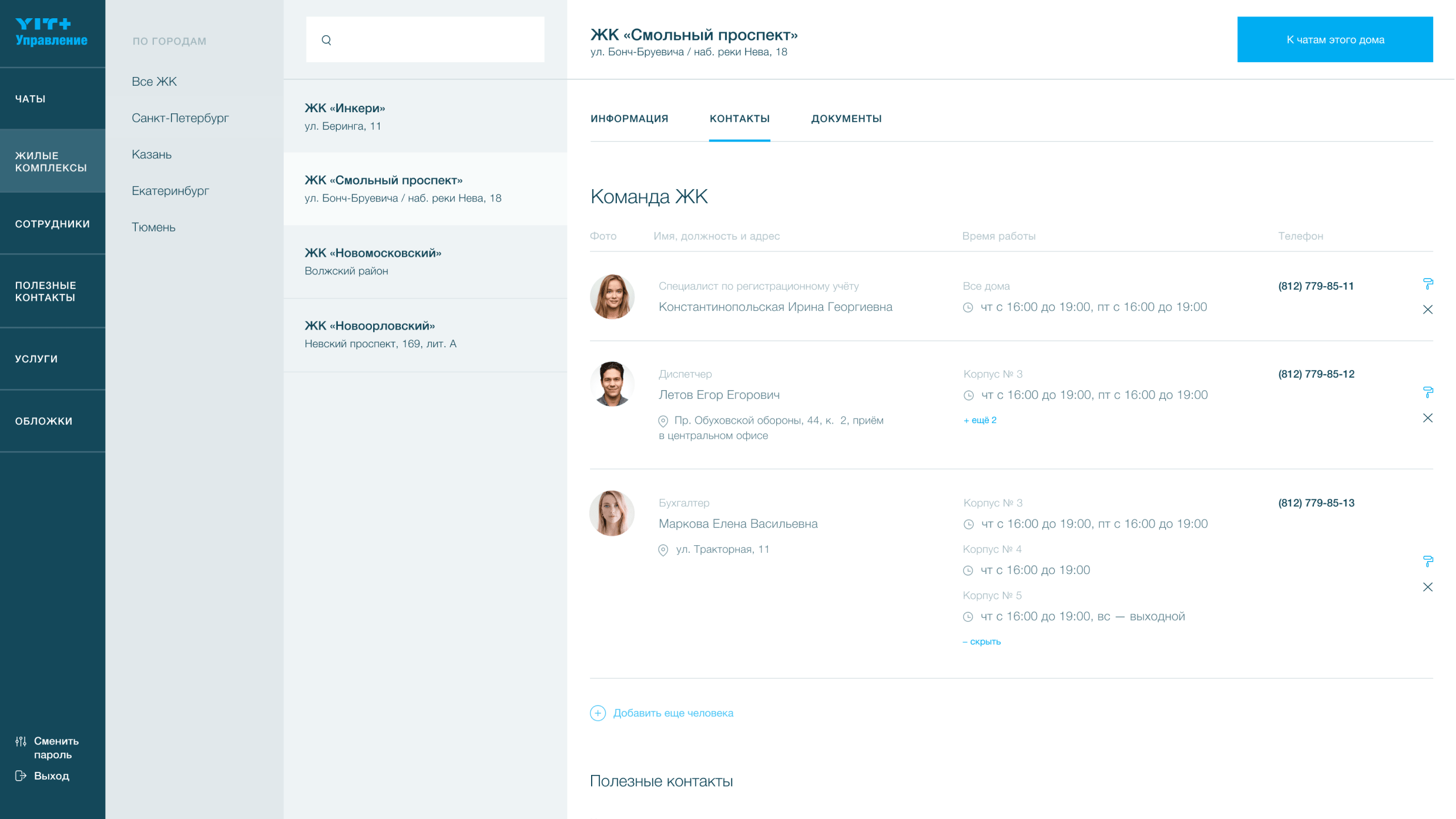Click the change password sliders icon

coord(21,741)
